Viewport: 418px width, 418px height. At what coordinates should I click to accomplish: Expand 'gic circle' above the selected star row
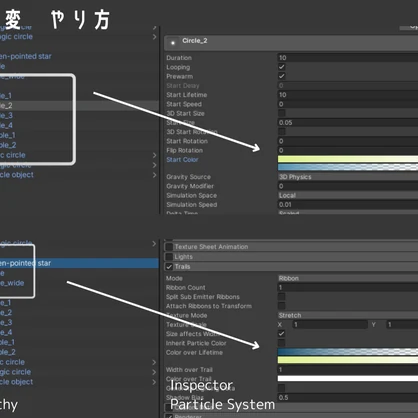(154, 244)
